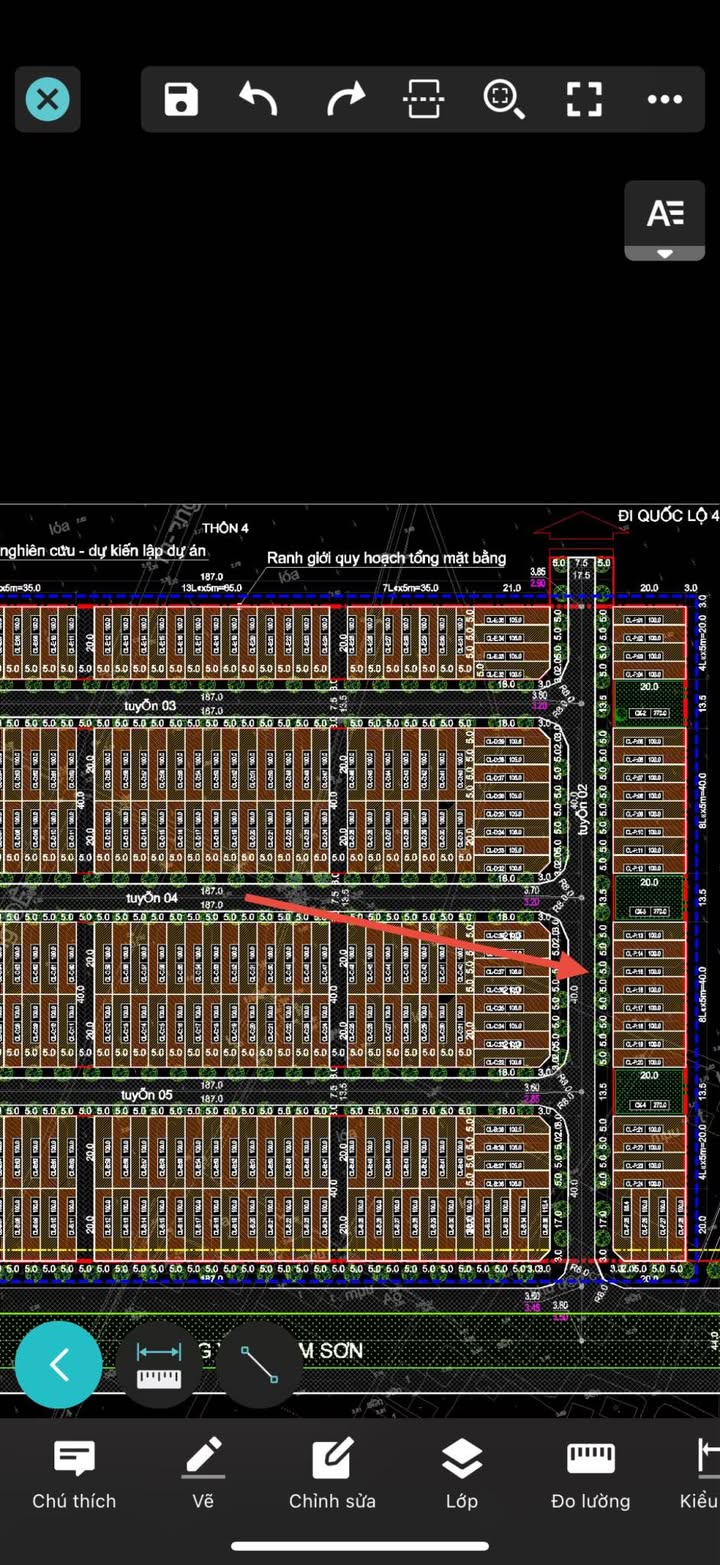Open the Lớp layers tab
The height and width of the screenshot is (1565, 720).
click(462, 1475)
